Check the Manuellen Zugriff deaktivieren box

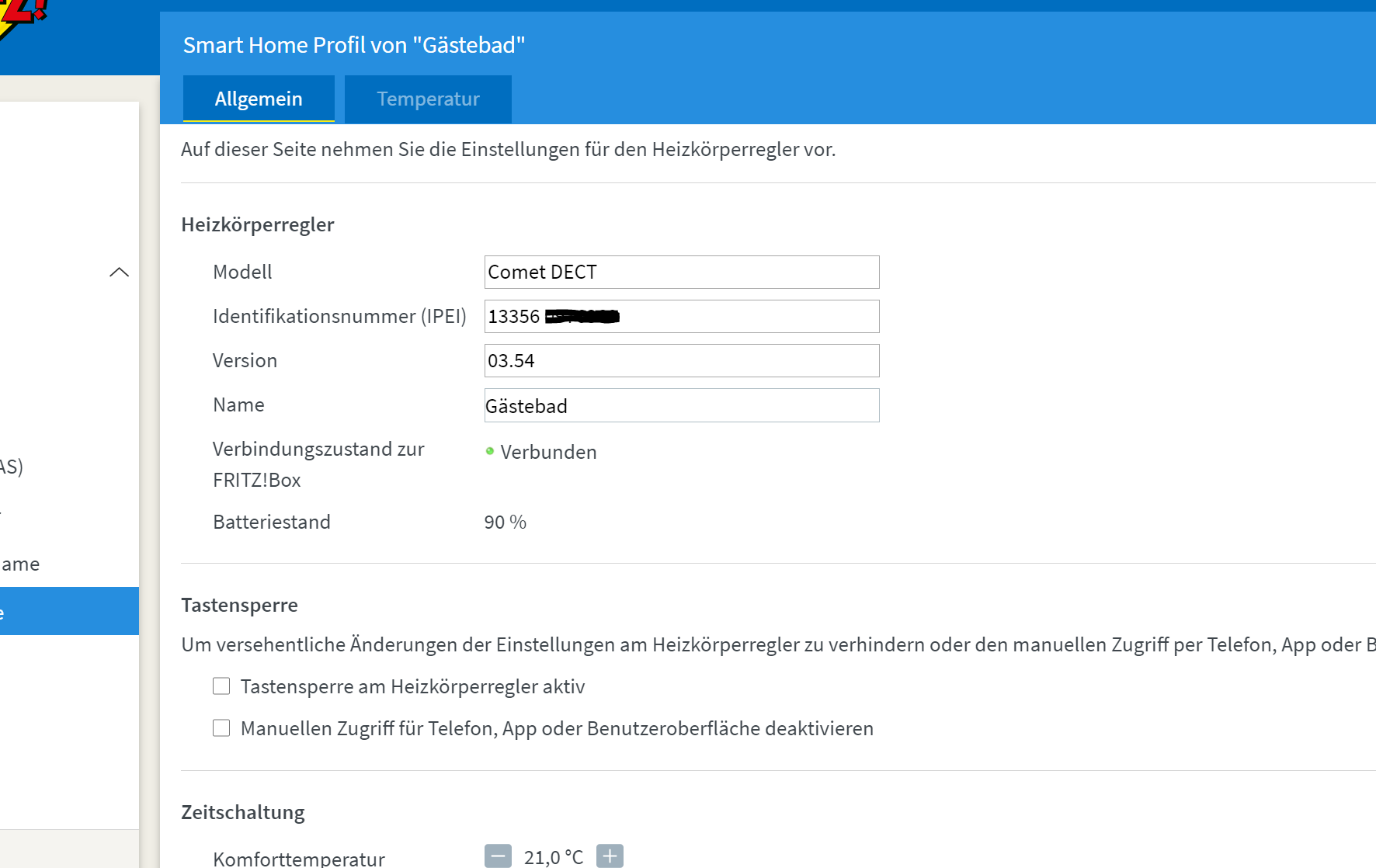[221, 728]
